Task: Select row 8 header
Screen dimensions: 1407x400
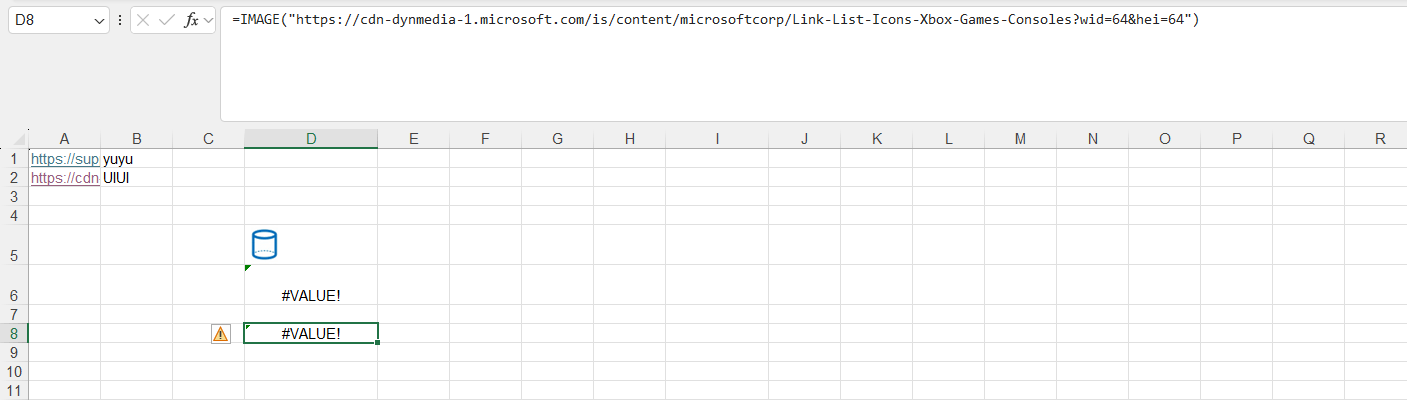Action: tap(14, 334)
